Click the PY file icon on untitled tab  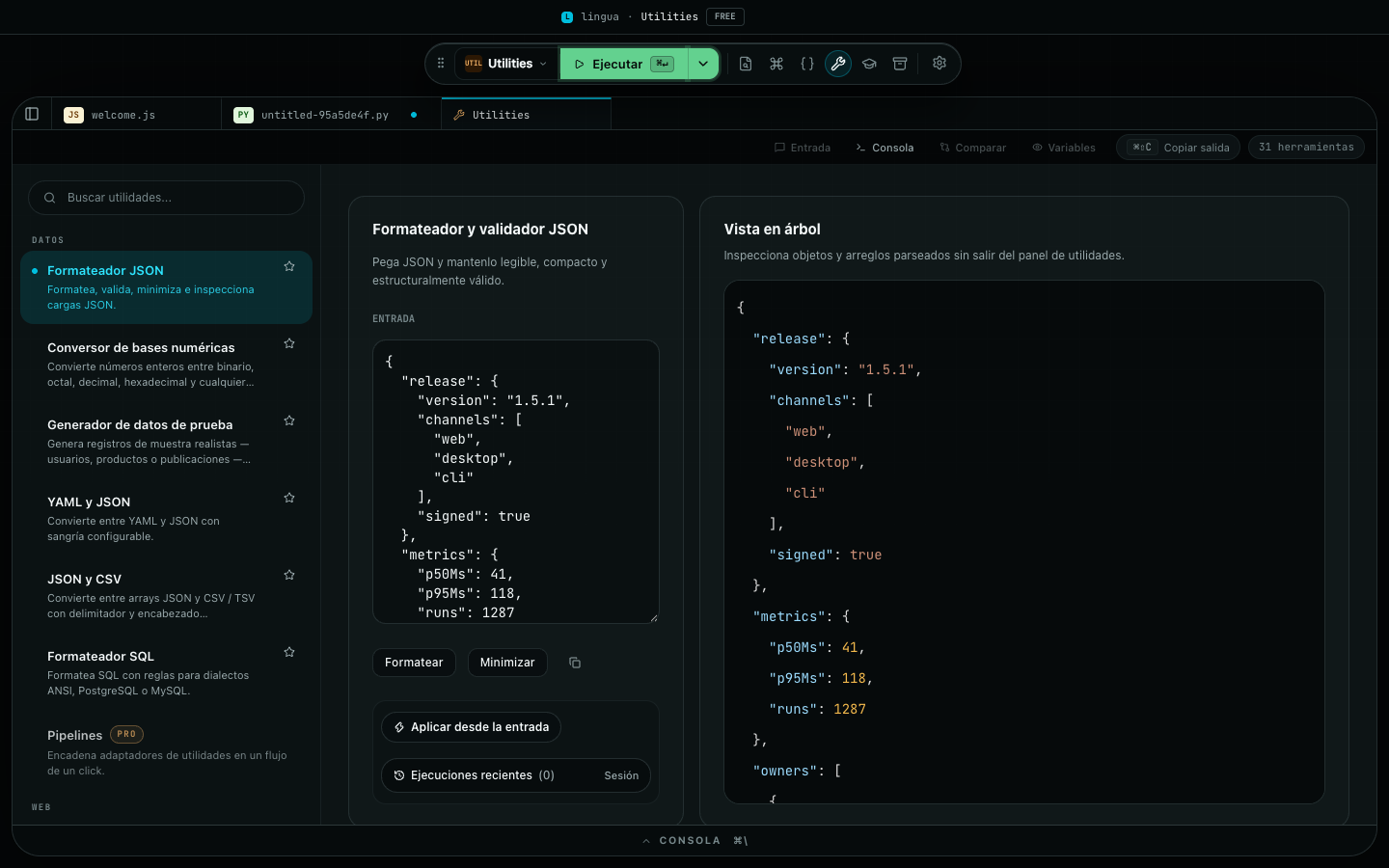[243, 115]
